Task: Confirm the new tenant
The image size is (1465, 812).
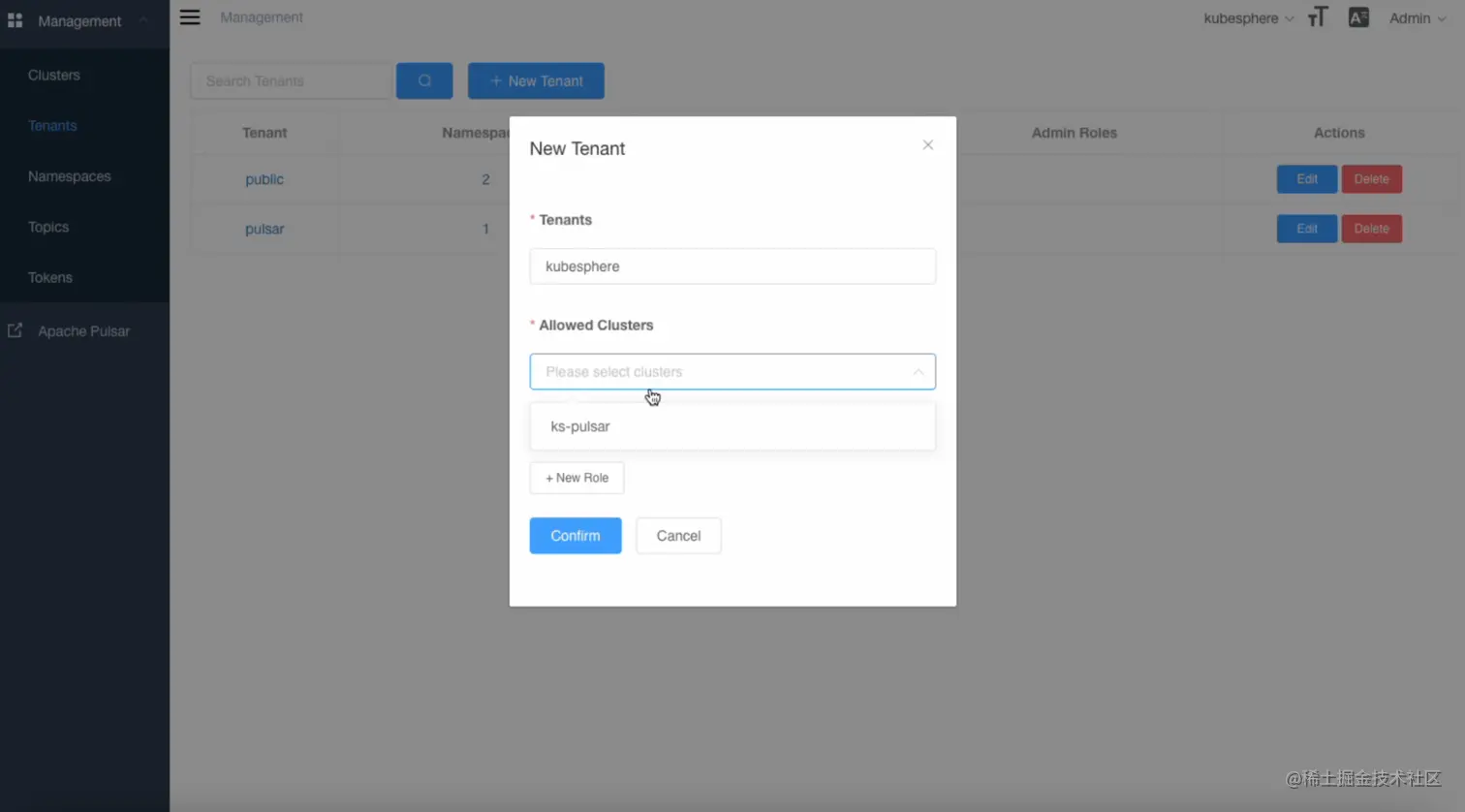Action: (576, 536)
